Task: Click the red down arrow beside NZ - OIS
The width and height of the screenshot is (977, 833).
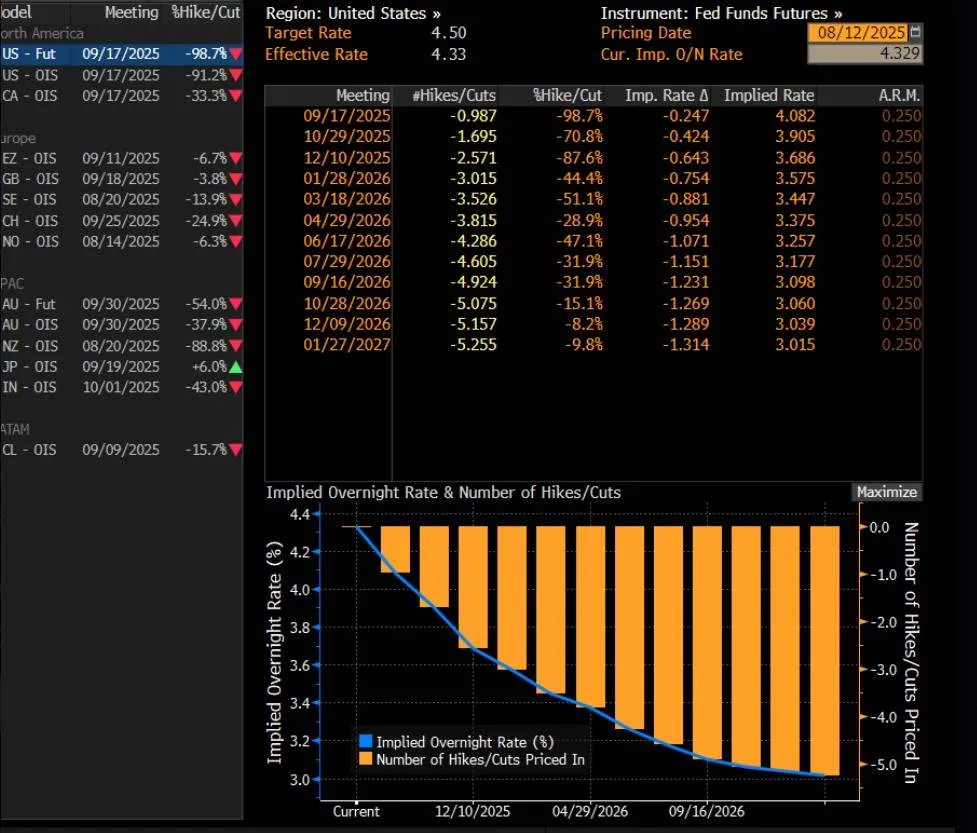Action: point(235,346)
